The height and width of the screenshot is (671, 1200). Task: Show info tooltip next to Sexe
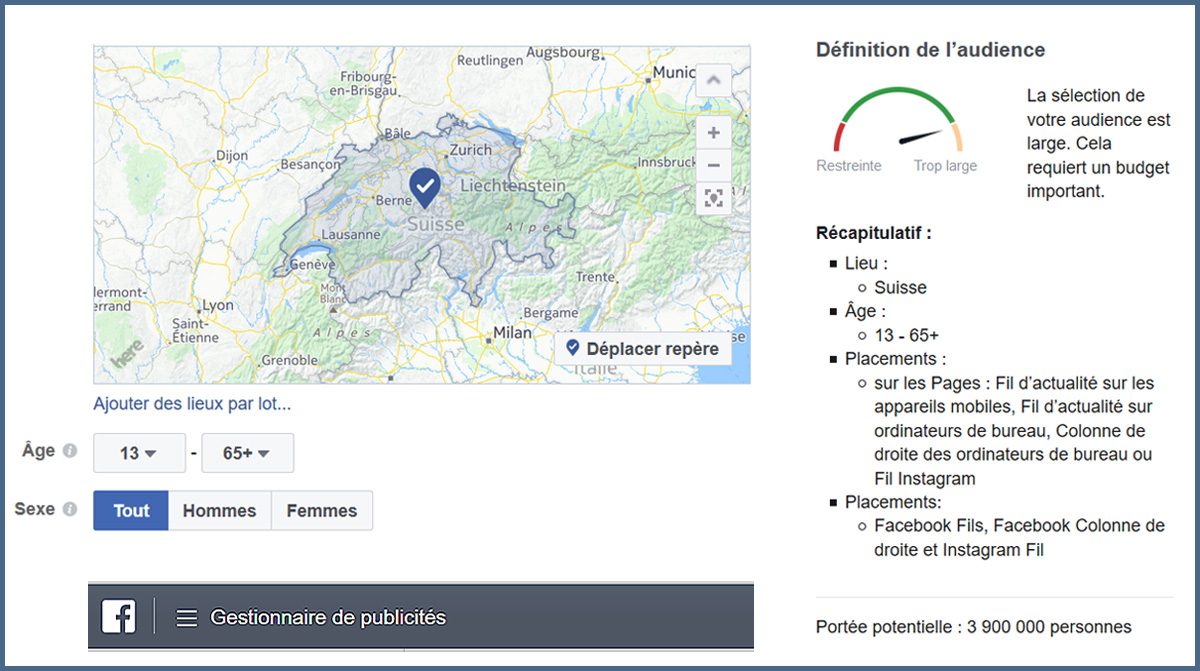tap(70, 509)
